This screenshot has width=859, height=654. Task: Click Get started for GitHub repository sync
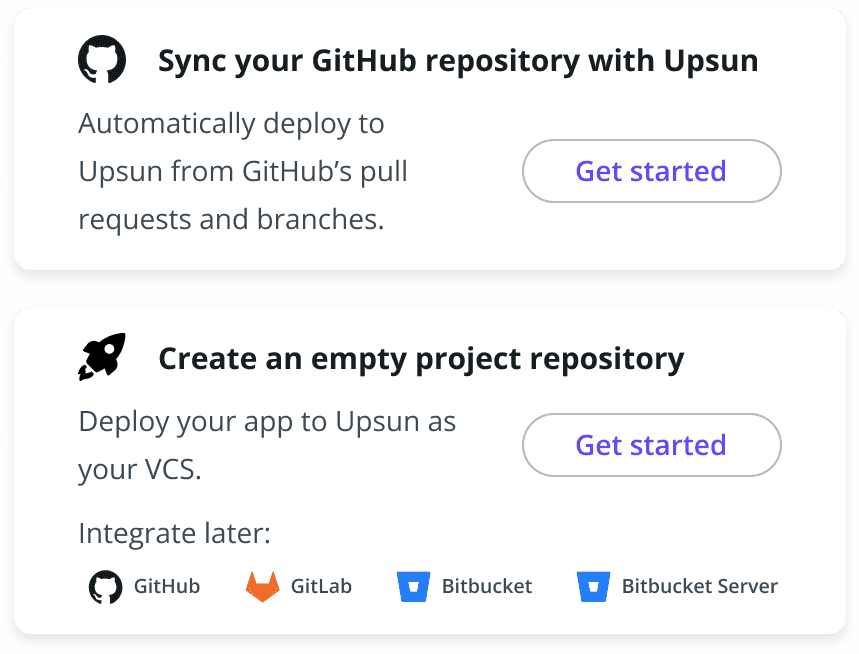(x=651, y=171)
